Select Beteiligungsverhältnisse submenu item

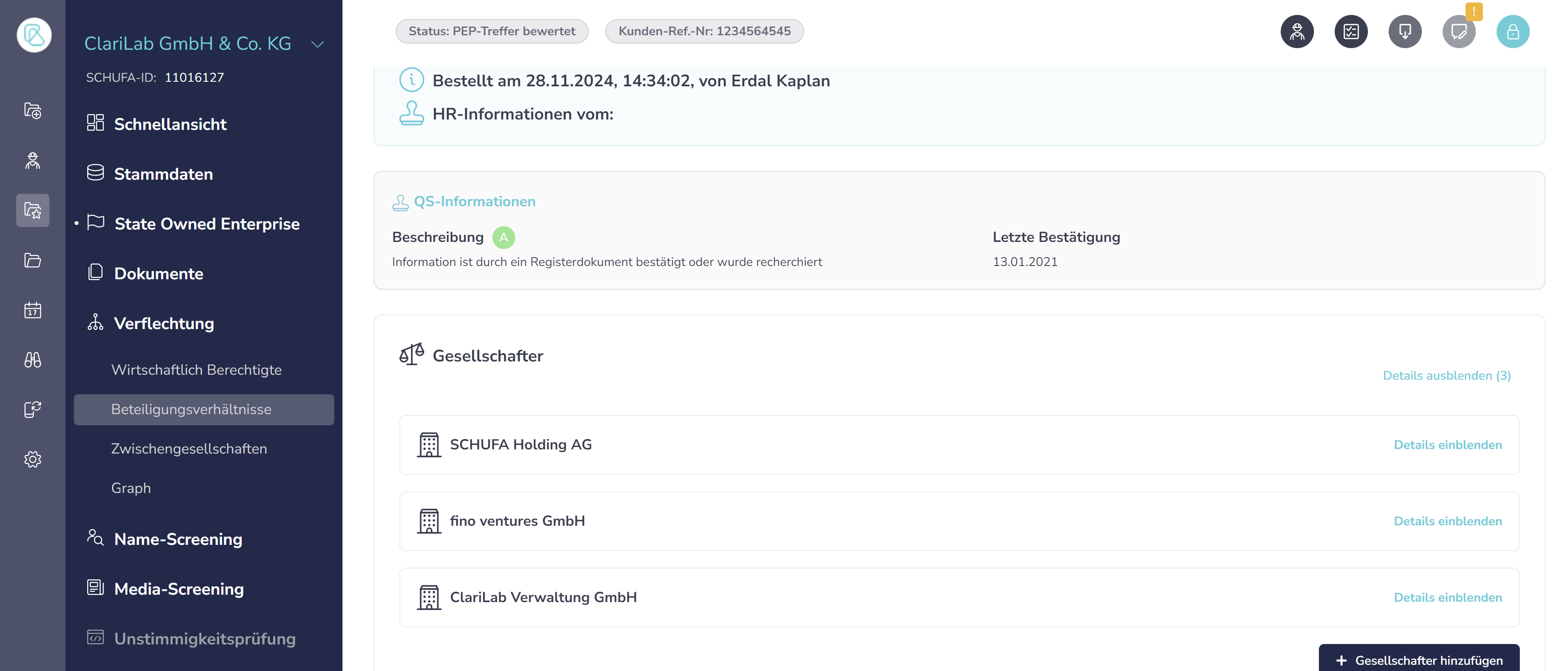point(204,410)
